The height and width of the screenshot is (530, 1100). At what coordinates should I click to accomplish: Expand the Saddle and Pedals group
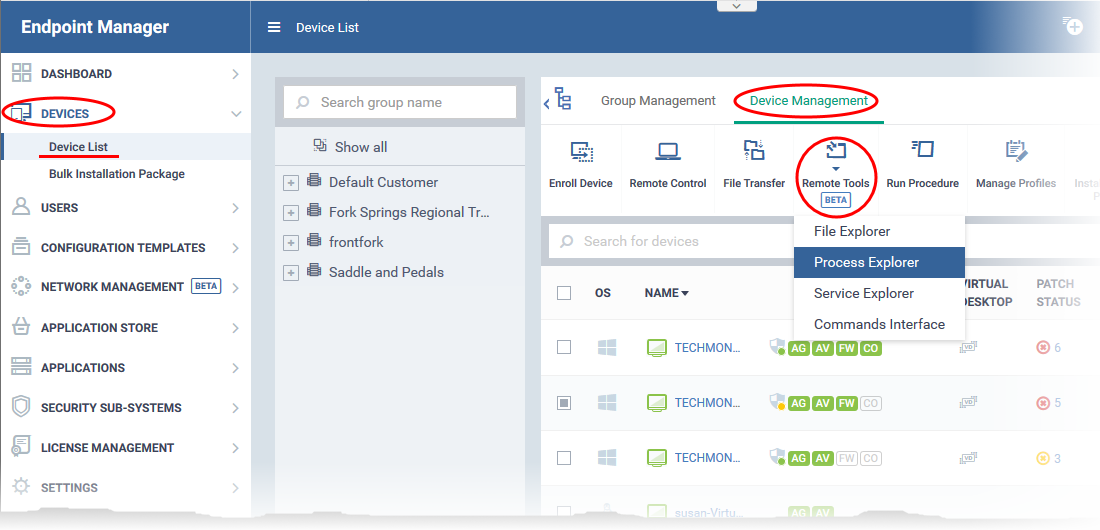tap(290, 273)
